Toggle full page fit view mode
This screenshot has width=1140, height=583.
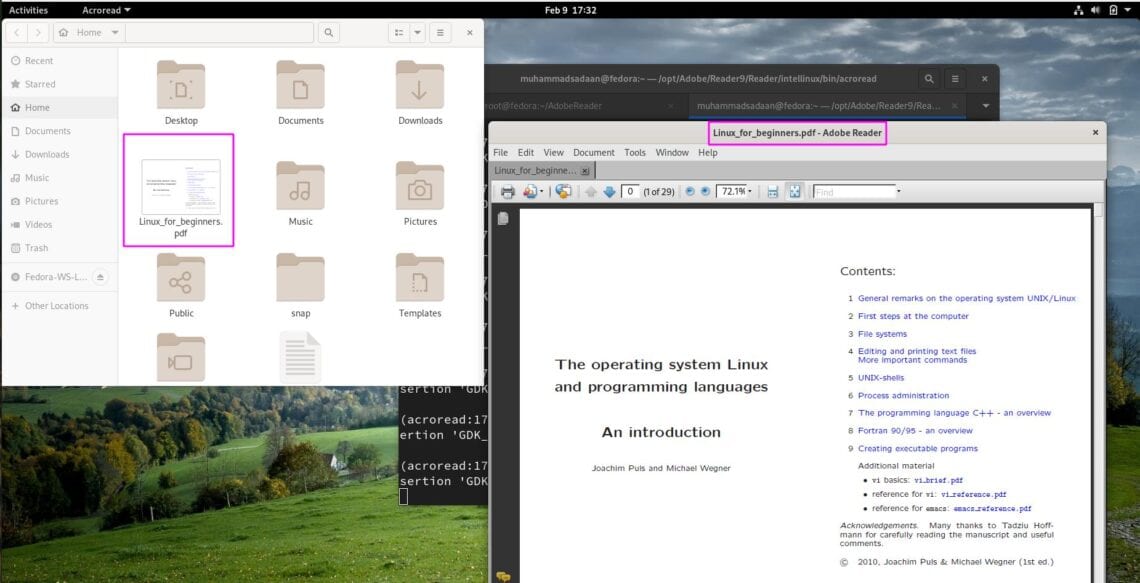coord(796,191)
